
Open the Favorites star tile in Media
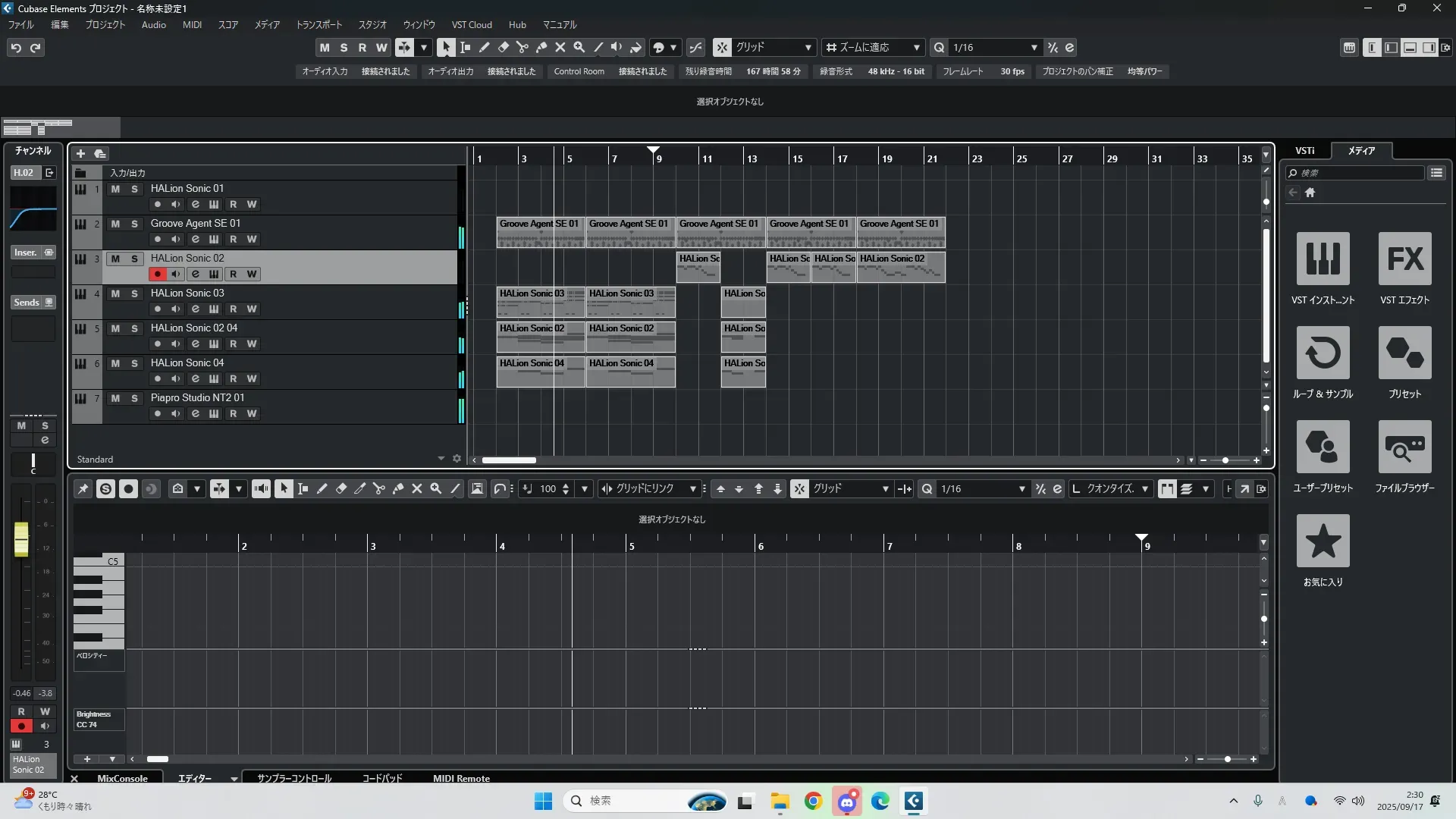point(1323,541)
